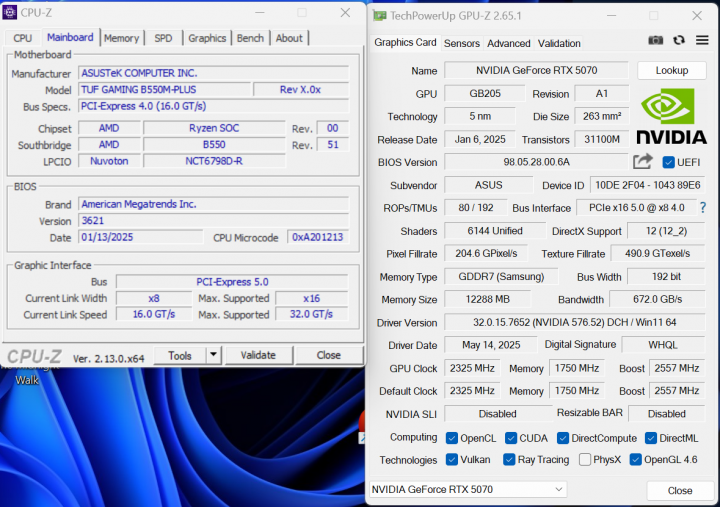Image resolution: width=720 pixels, height=507 pixels.
Task: Click Memory Size 12288 MB
Action: 487,299
